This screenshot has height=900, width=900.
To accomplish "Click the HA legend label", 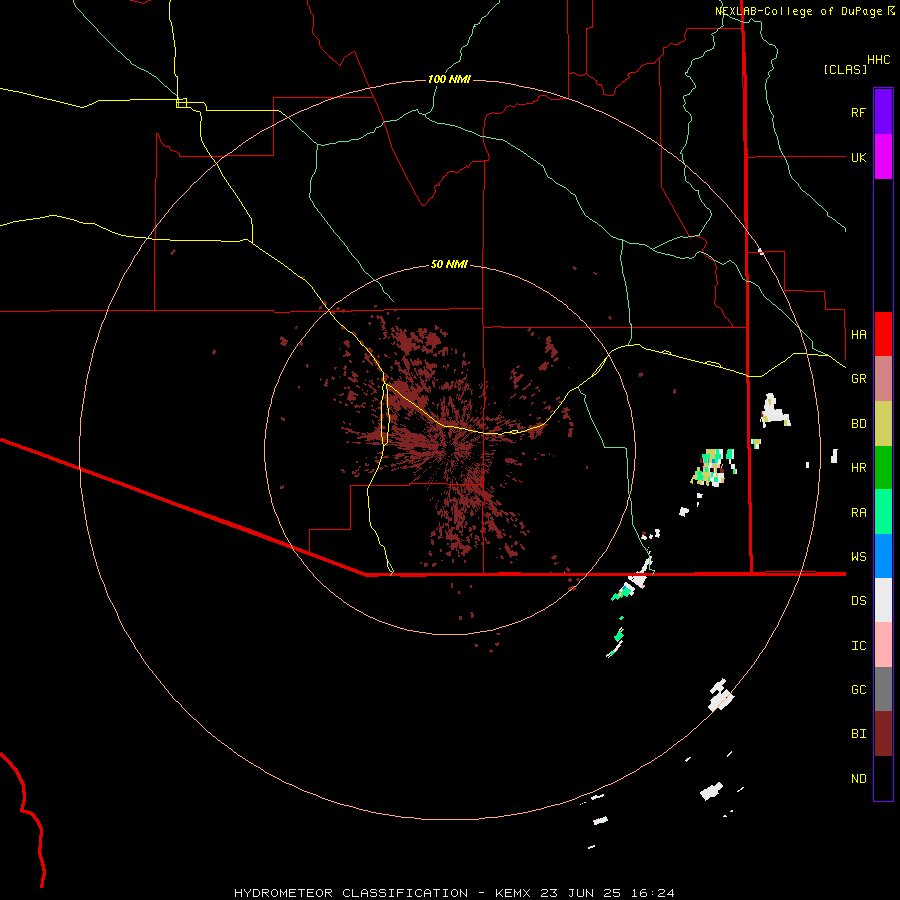I will tap(858, 334).
